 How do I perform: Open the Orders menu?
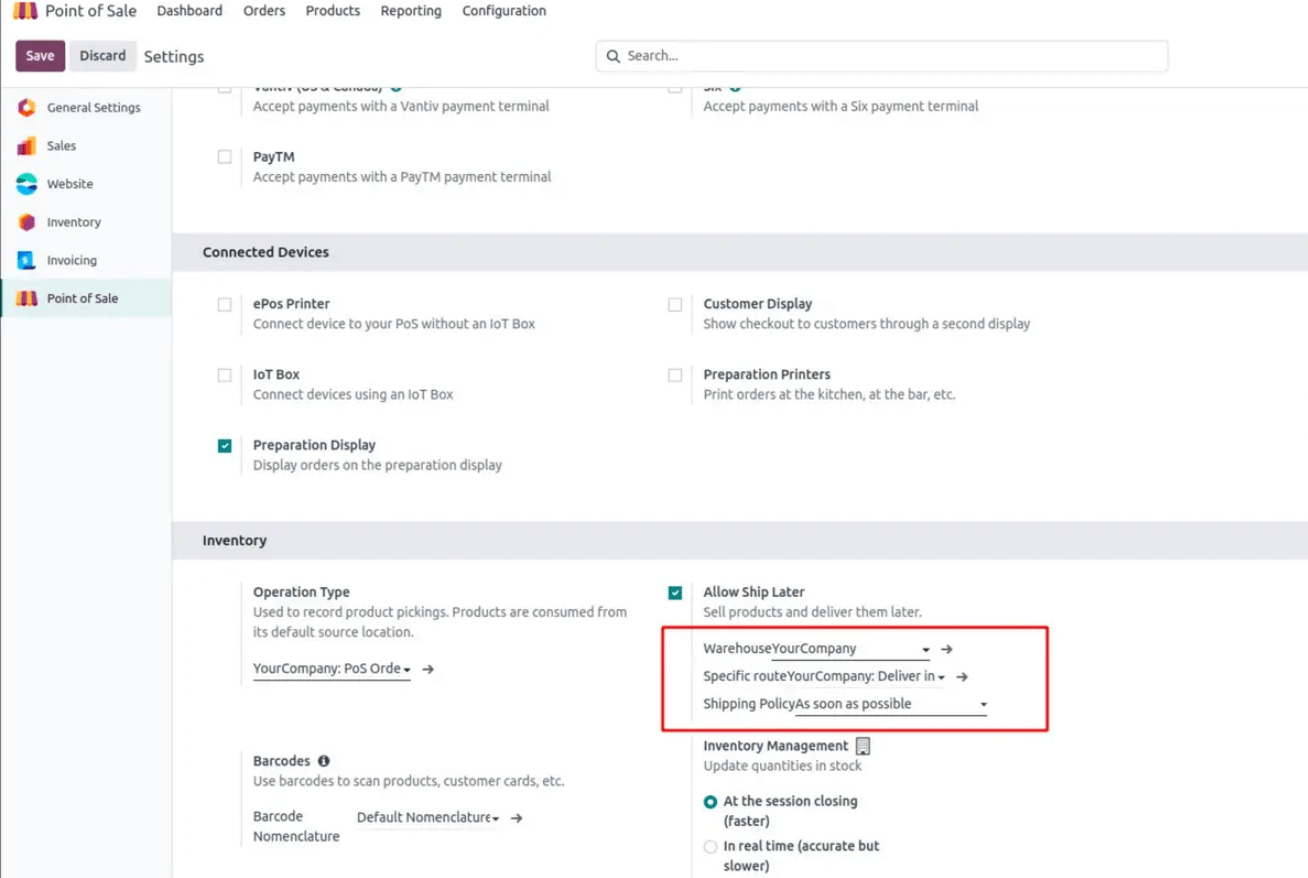(x=264, y=11)
